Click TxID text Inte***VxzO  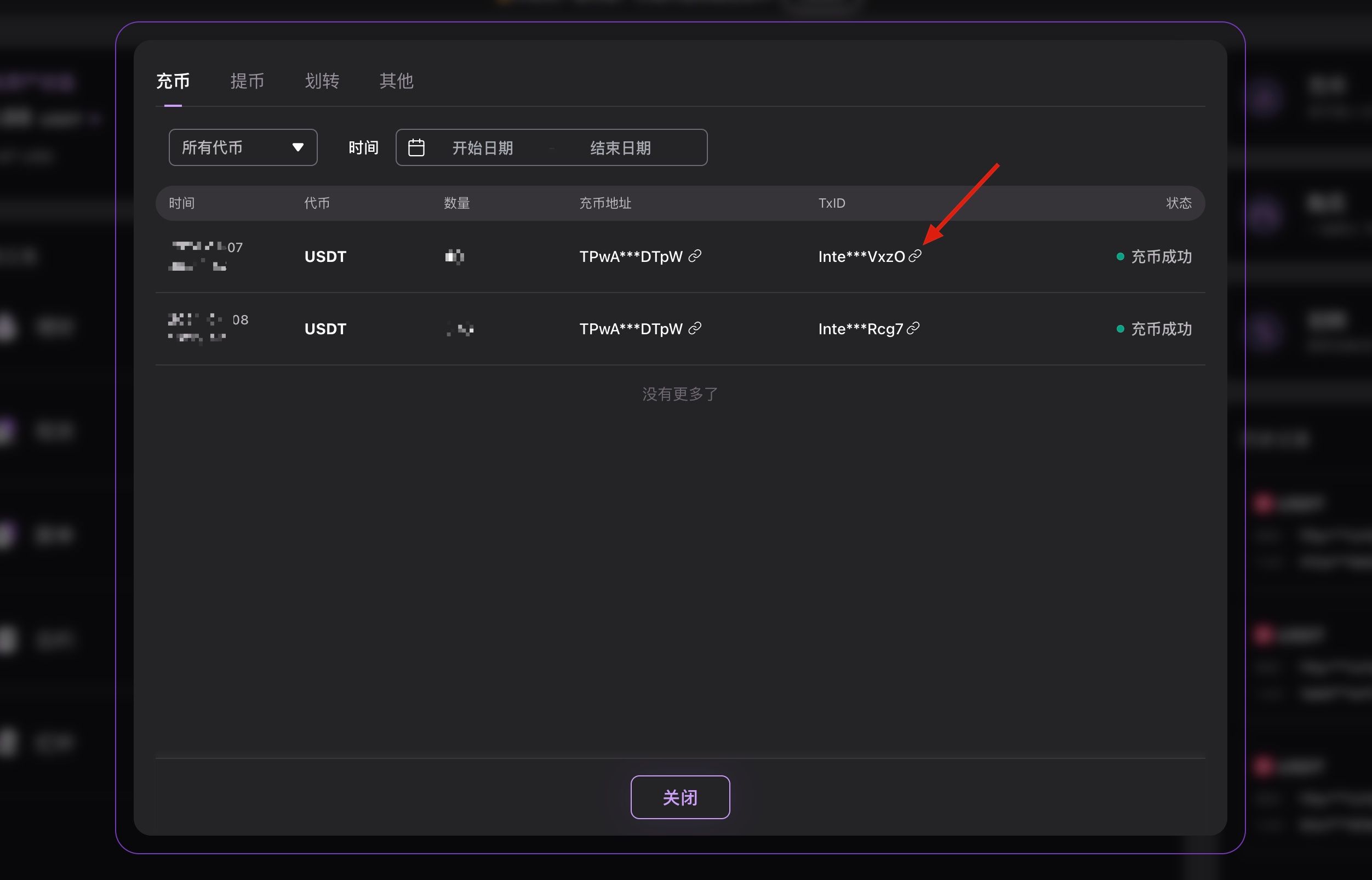(861, 256)
